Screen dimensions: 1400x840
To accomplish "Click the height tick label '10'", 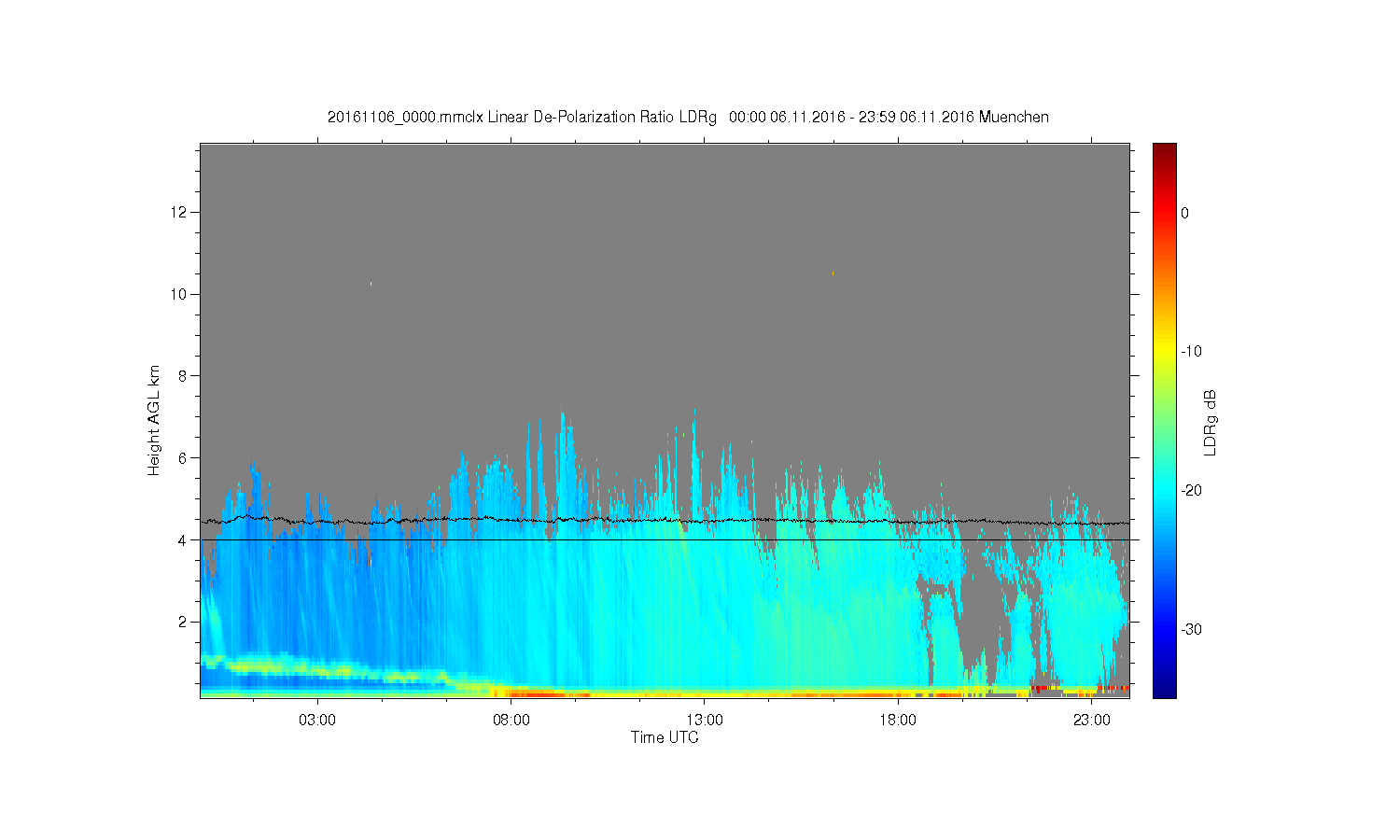I will click(x=180, y=294).
